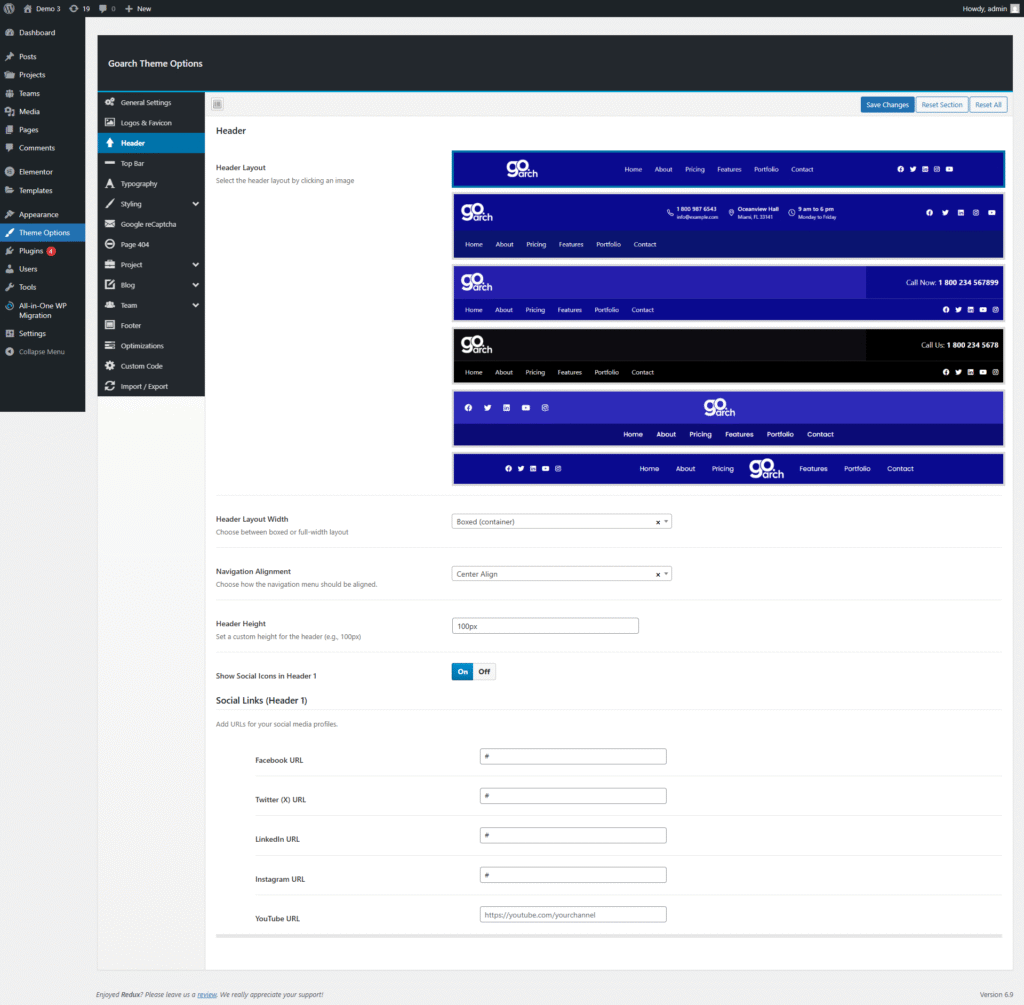Image resolution: width=1024 pixels, height=1005 pixels.
Task: Select header layout with logo between menu items
Action: (728, 469)
